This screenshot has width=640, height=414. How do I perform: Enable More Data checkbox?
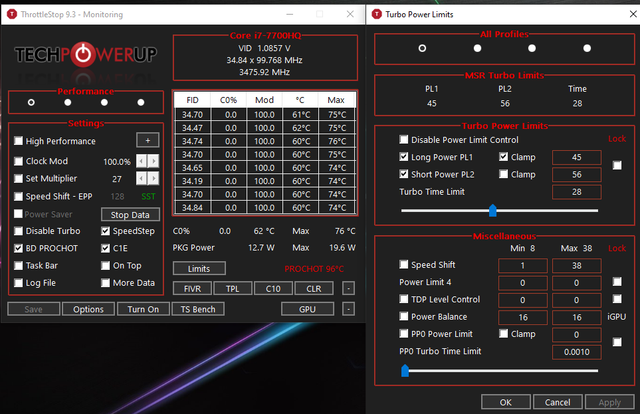coord(105,283)
